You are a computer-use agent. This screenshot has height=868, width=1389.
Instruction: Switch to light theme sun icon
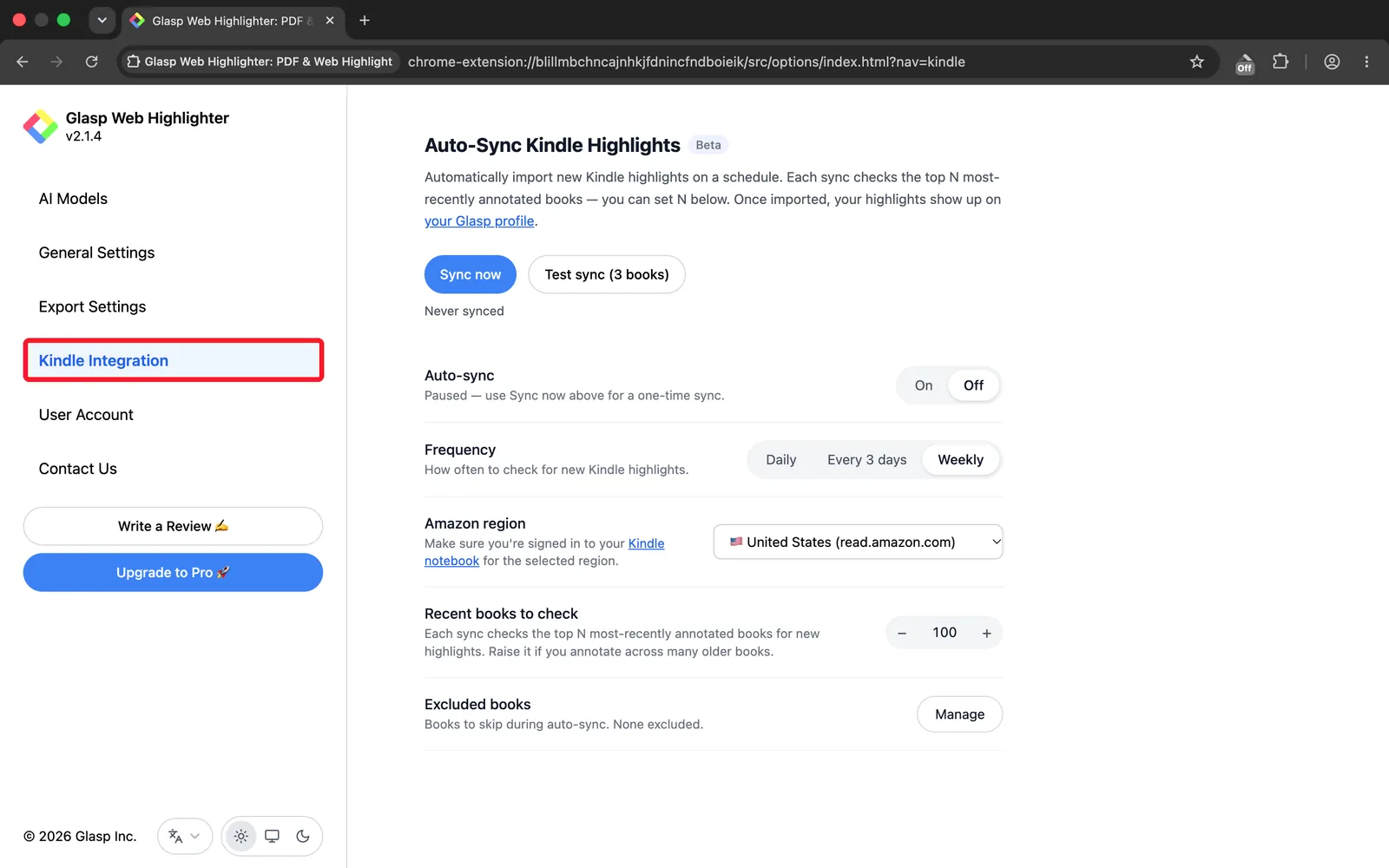click(241, 837)
